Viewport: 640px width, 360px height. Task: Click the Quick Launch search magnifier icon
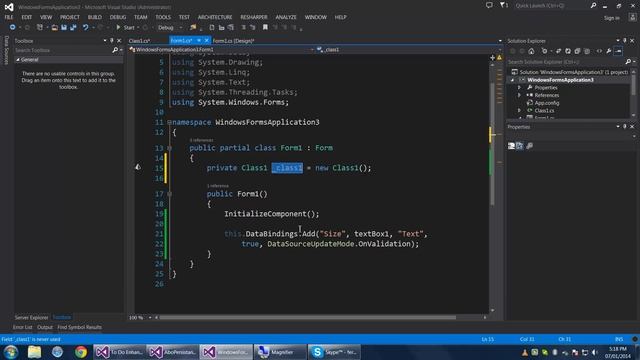[x=593, y=5]
